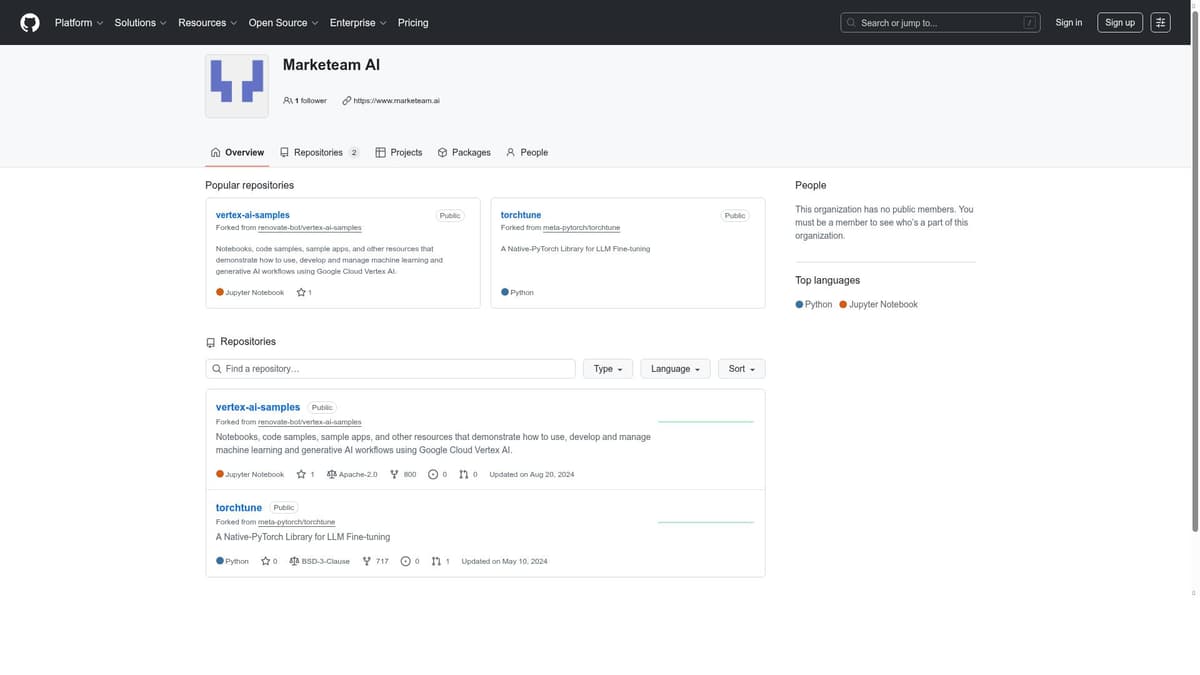Open the Pricing page
Image resolution: width=1200 pixels, height=675 pixels.
tap(413, 22)
